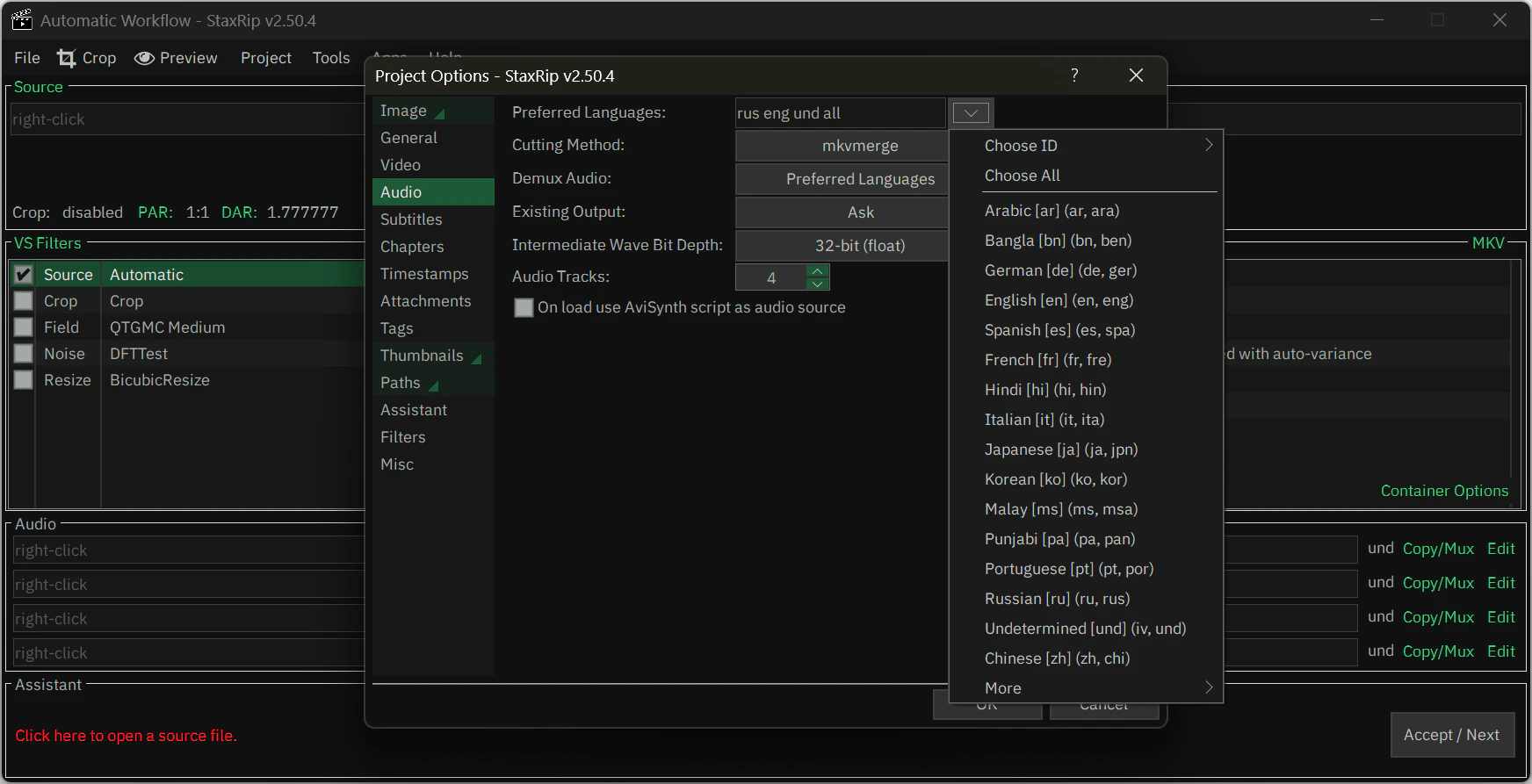This screenshot has height=784, width=1532.
Task: Click the Accept / Next button
Action: 1451,735
